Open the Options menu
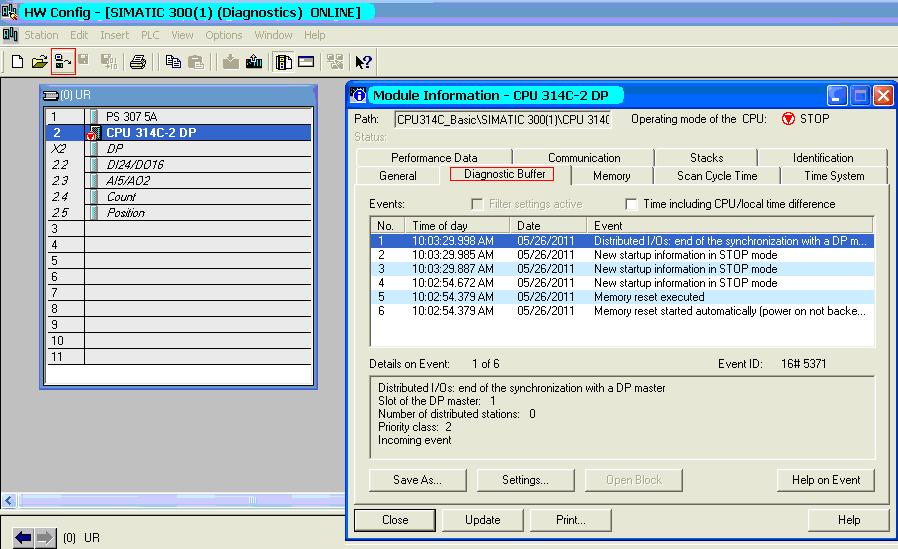Image resolution: width=898 pixels, height=549 pixels. coord(224,35)
